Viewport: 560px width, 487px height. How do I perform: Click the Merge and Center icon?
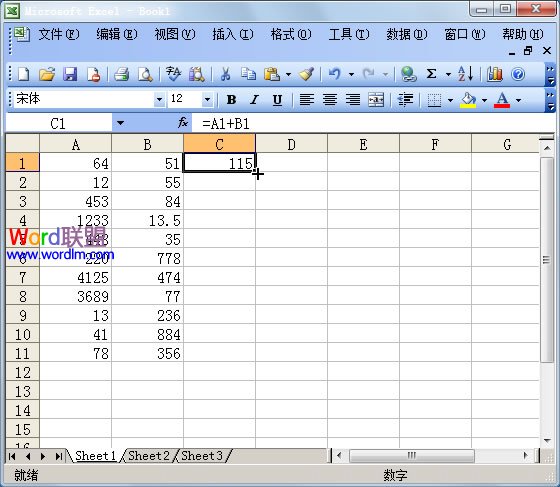pos(376,100)
